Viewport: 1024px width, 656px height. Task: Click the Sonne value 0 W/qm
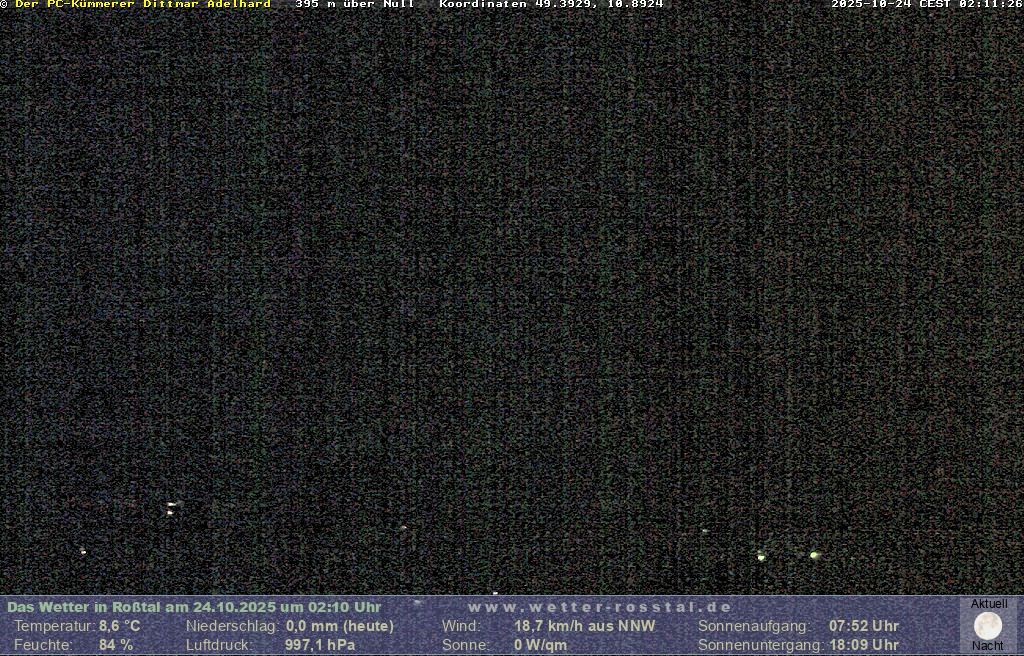click(x=540, y=645)
